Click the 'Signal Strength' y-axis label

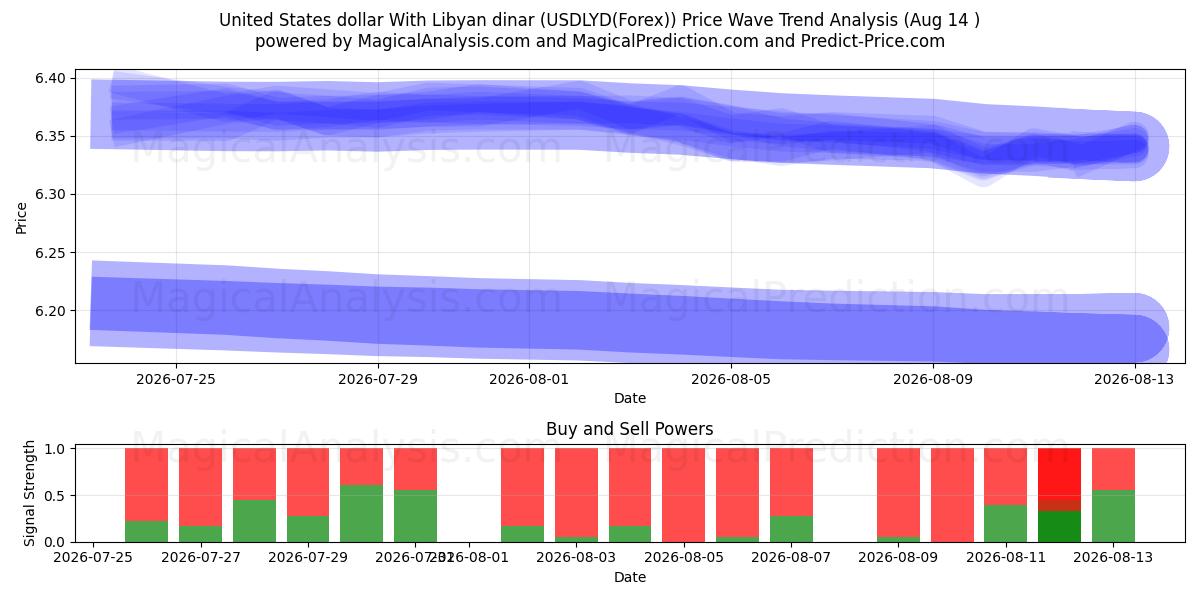pyautogui.click(x=30, y=493)
